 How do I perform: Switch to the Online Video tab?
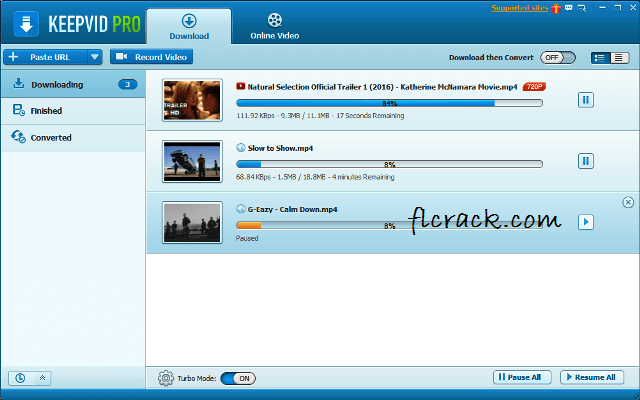point(275,27)
